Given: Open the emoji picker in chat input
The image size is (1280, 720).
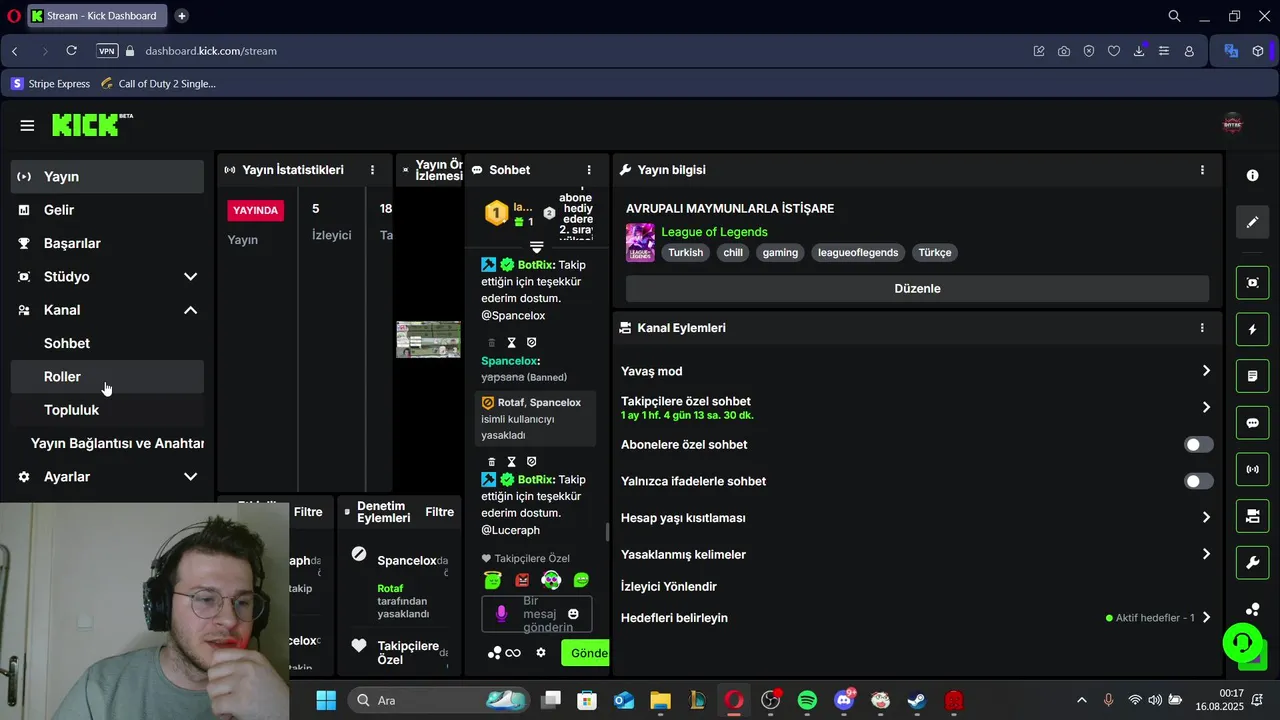Looking at the screenshot, I should pos(573,613).
